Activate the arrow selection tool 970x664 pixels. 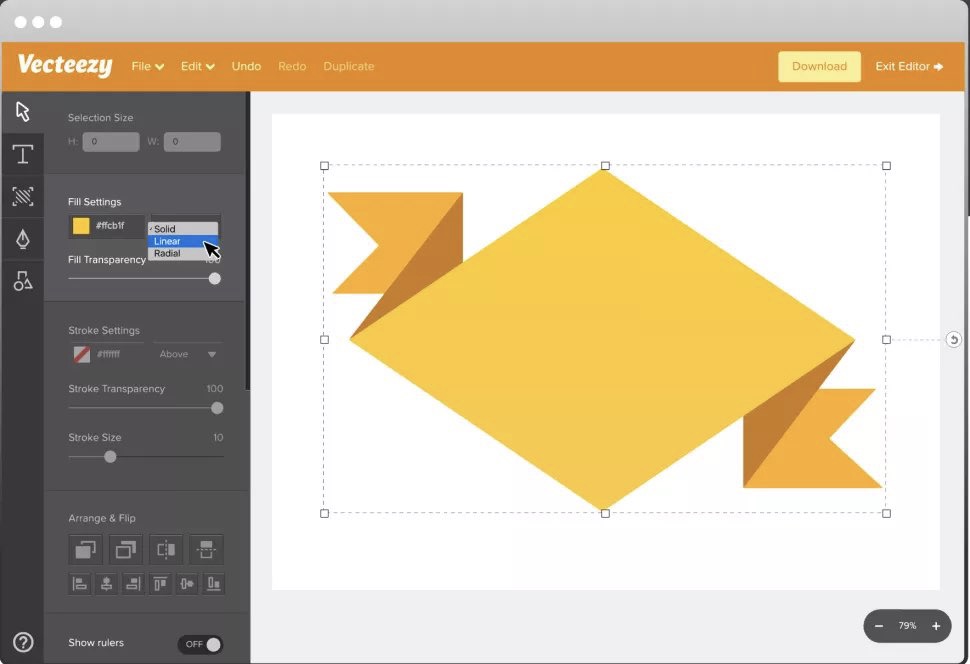coord(22,111)
